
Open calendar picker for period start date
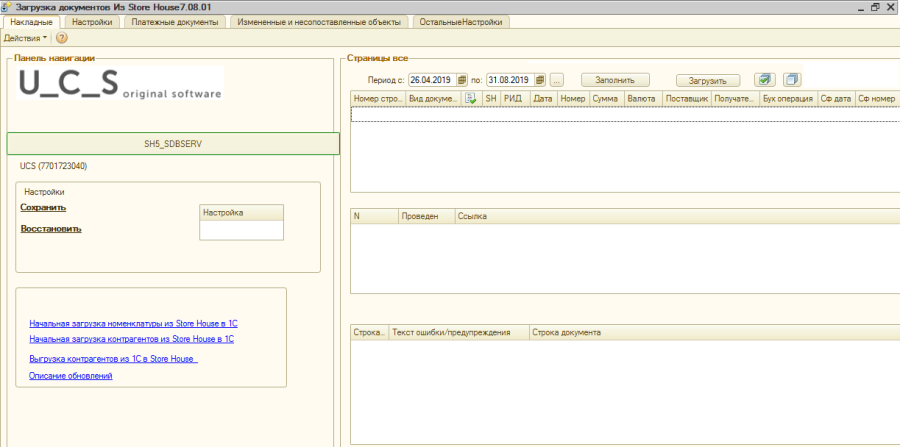click(462, 80)
